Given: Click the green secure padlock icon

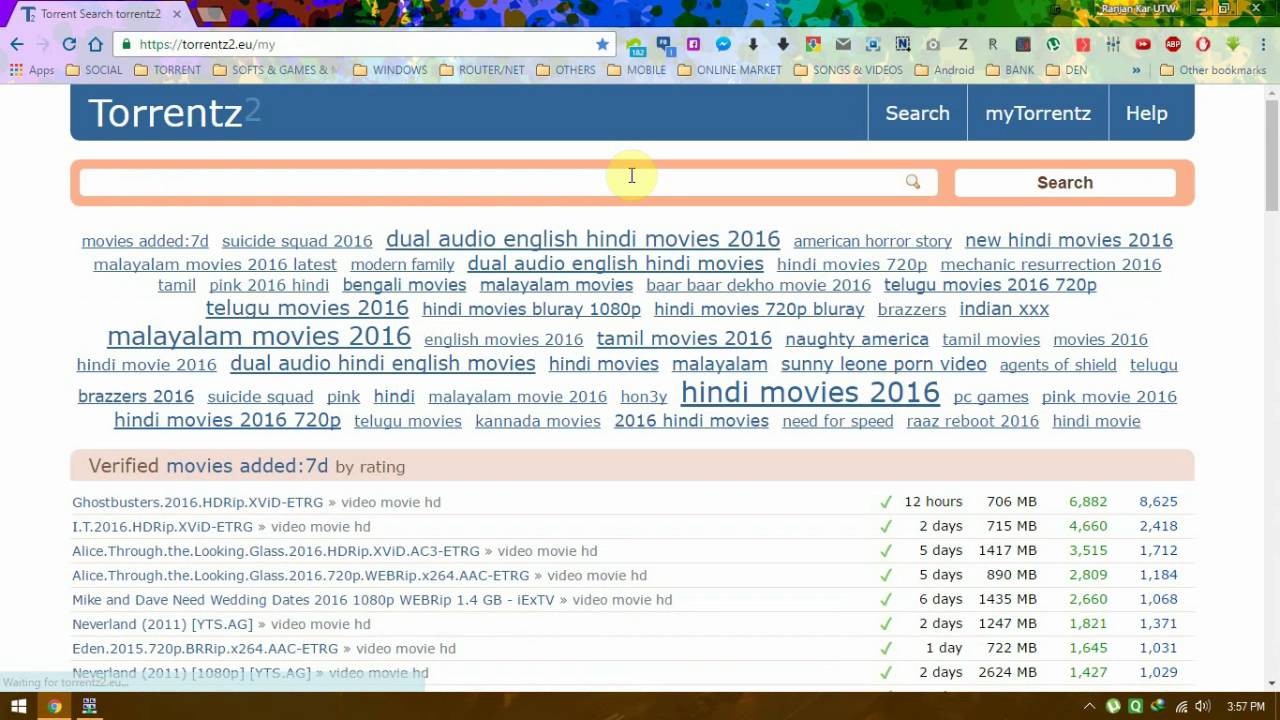Looking at the screenshot, I should (126, 44).
